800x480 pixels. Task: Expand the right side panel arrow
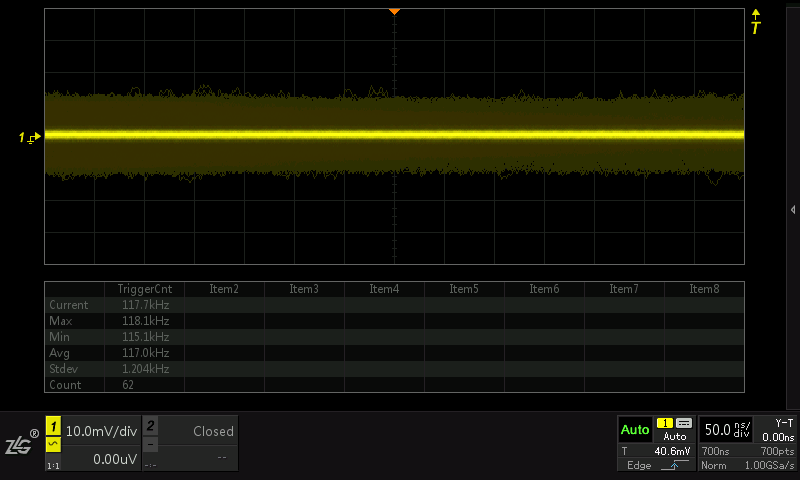click(x=792, y=209)
